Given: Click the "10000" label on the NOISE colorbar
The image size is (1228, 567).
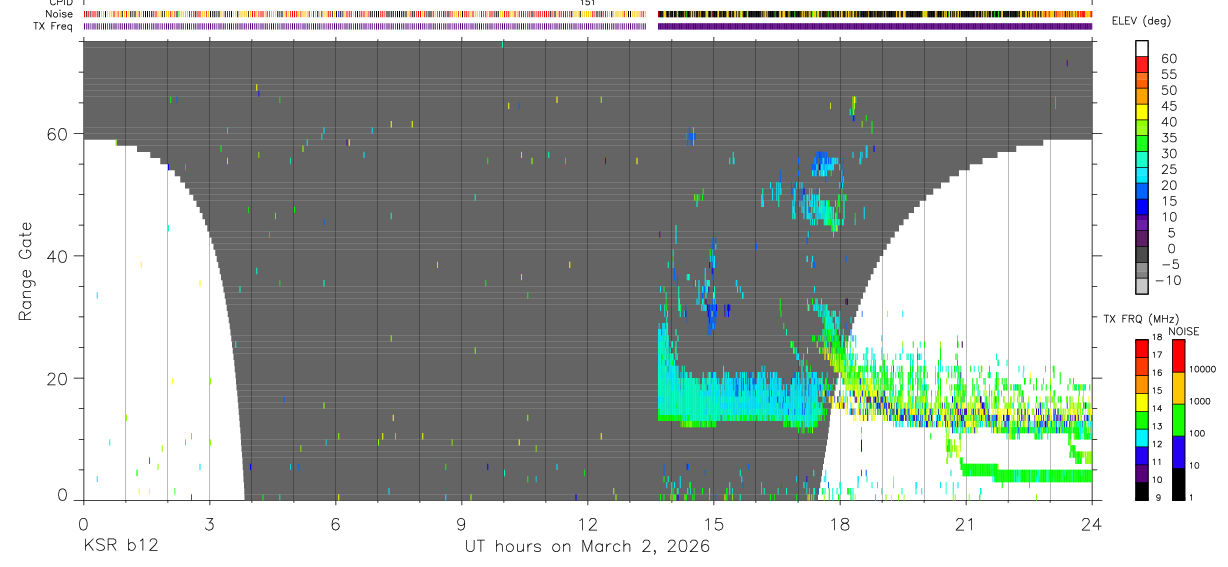Looking at the screenshot, I should (x=1203, y=369).
